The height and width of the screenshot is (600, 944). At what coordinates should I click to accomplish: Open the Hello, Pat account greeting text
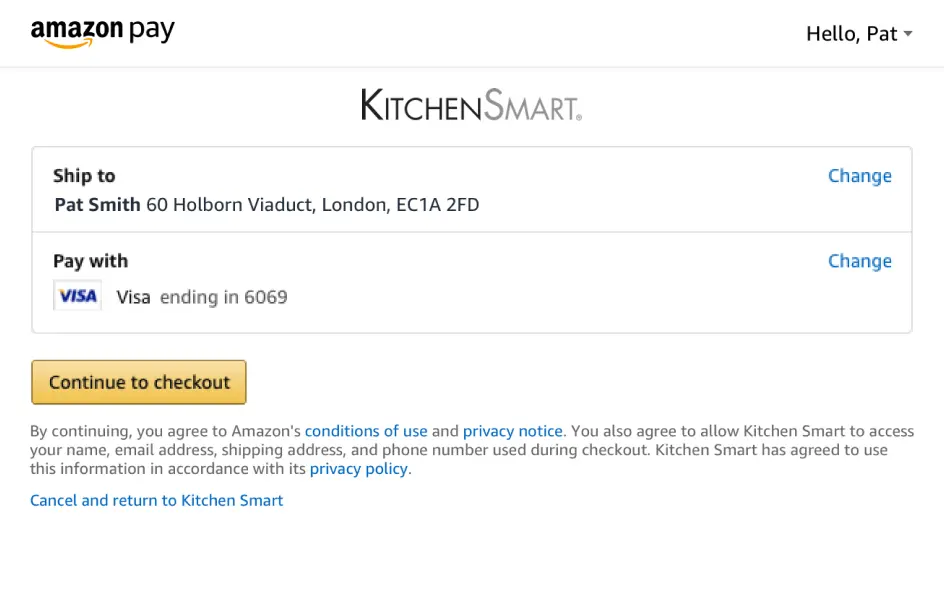[851, 34]
